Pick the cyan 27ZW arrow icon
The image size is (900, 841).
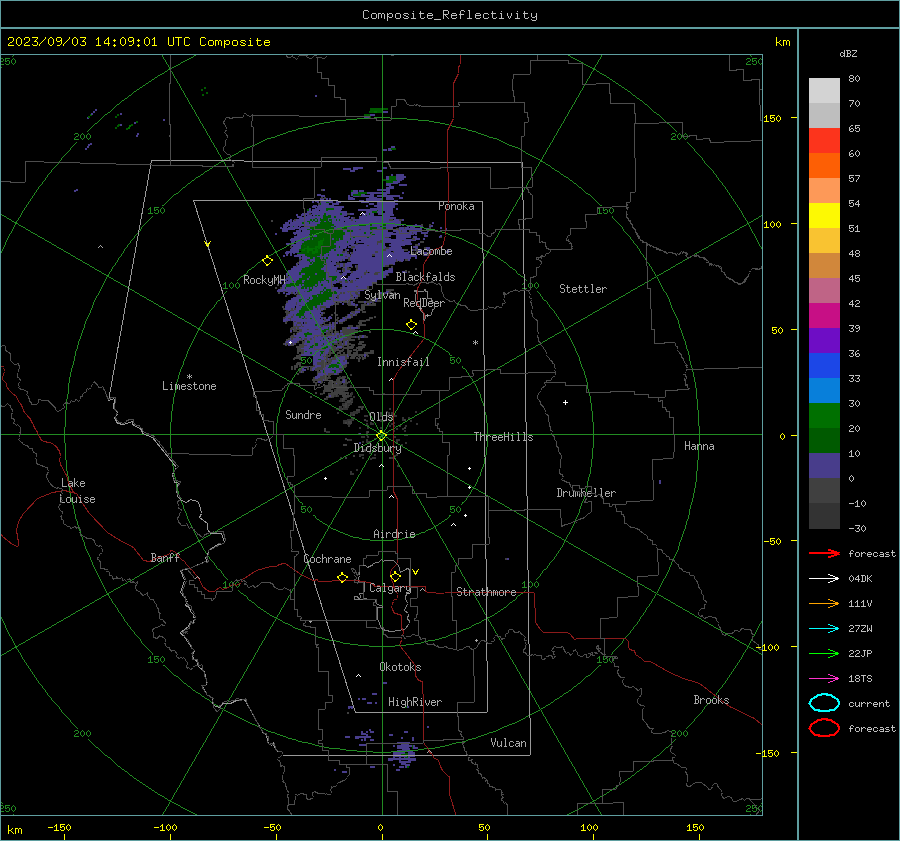[x=824, y=629]
